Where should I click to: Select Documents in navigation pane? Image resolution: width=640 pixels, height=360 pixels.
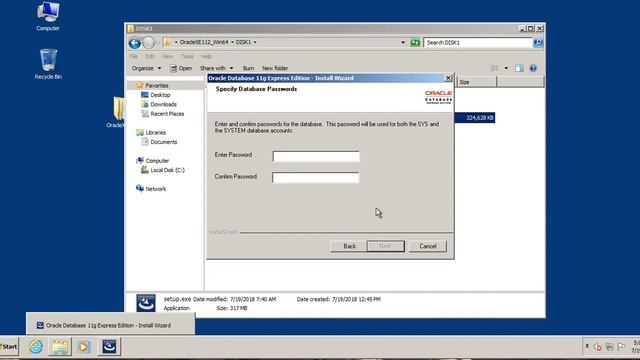coord(163,142)
